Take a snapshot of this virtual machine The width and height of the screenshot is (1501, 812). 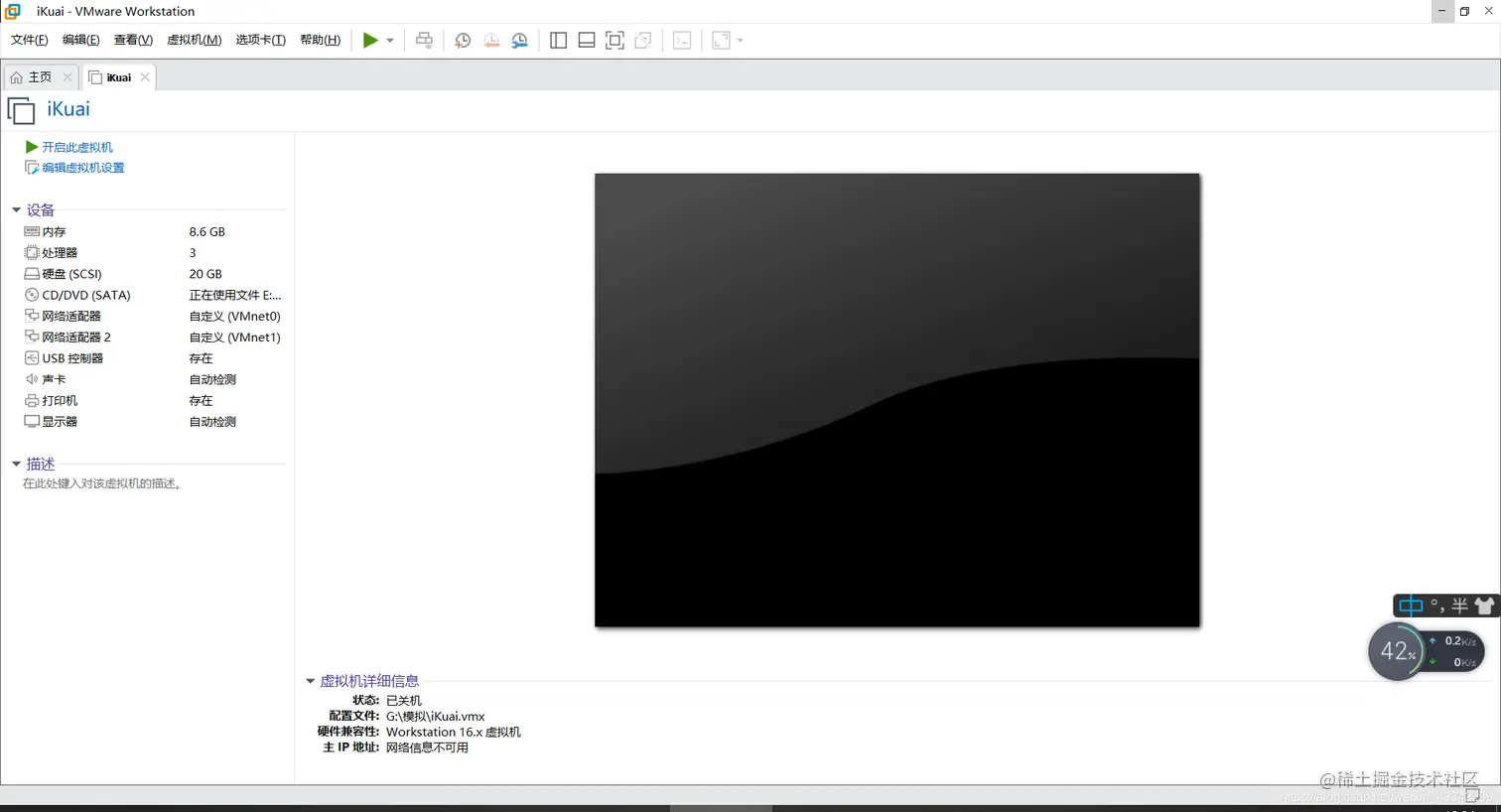click(x=463, y=41)
